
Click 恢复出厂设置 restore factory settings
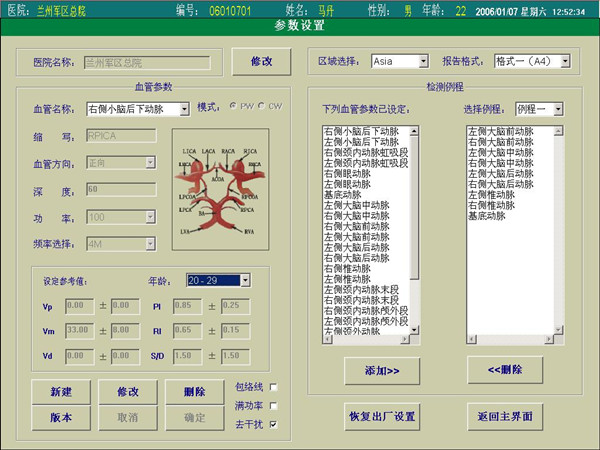click(x=382, y=415)
